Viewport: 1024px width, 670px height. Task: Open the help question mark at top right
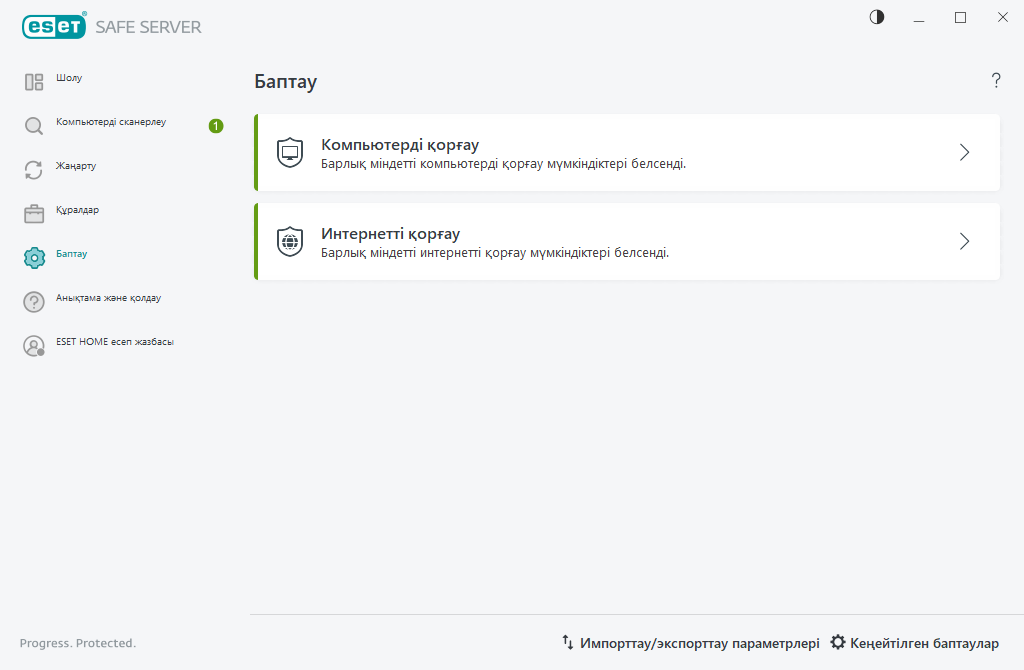[x=996, y=81]
